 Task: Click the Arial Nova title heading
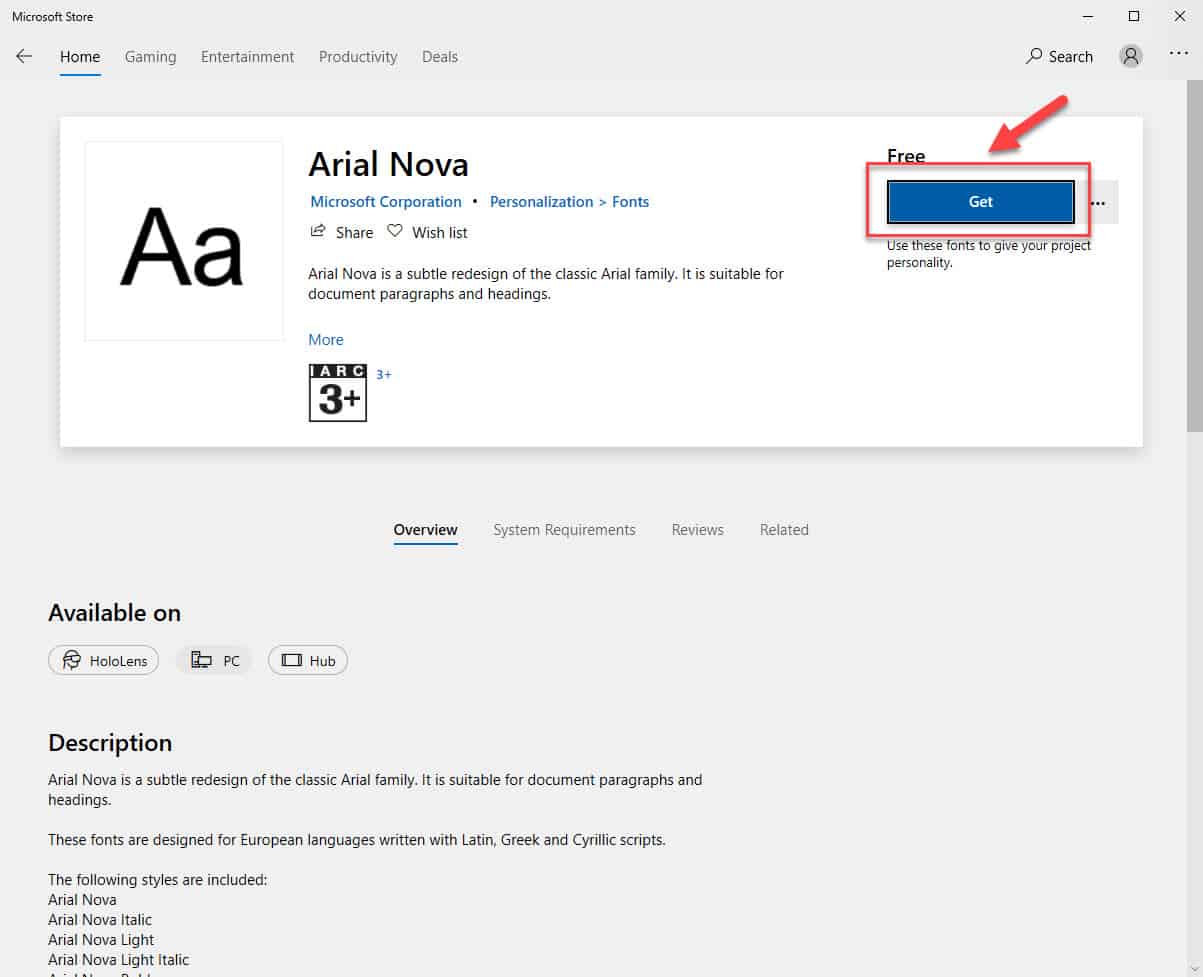[388, 164]
